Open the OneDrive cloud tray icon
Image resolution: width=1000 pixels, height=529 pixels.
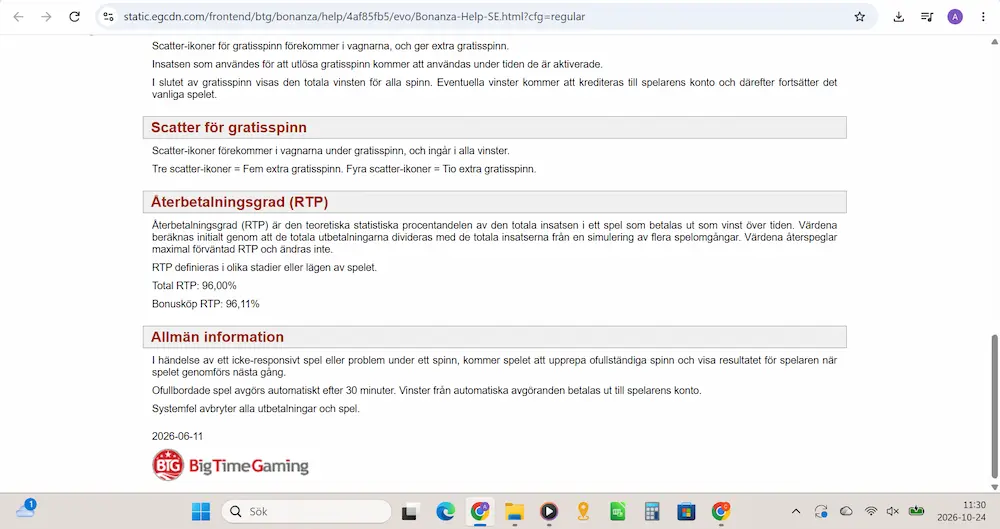pos(846,511)
